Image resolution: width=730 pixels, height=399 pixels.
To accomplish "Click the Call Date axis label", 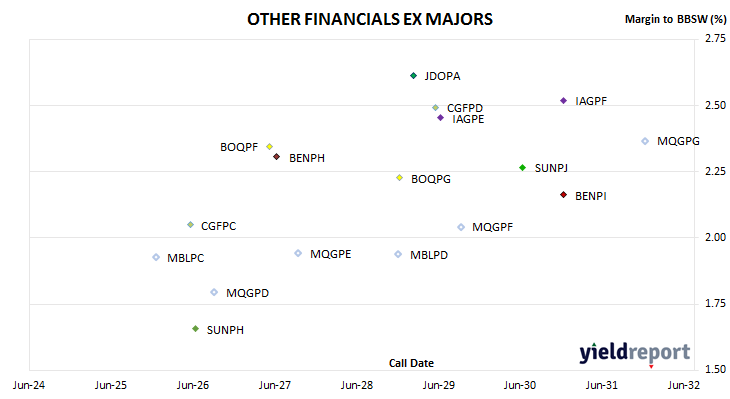I will [411, 363].
